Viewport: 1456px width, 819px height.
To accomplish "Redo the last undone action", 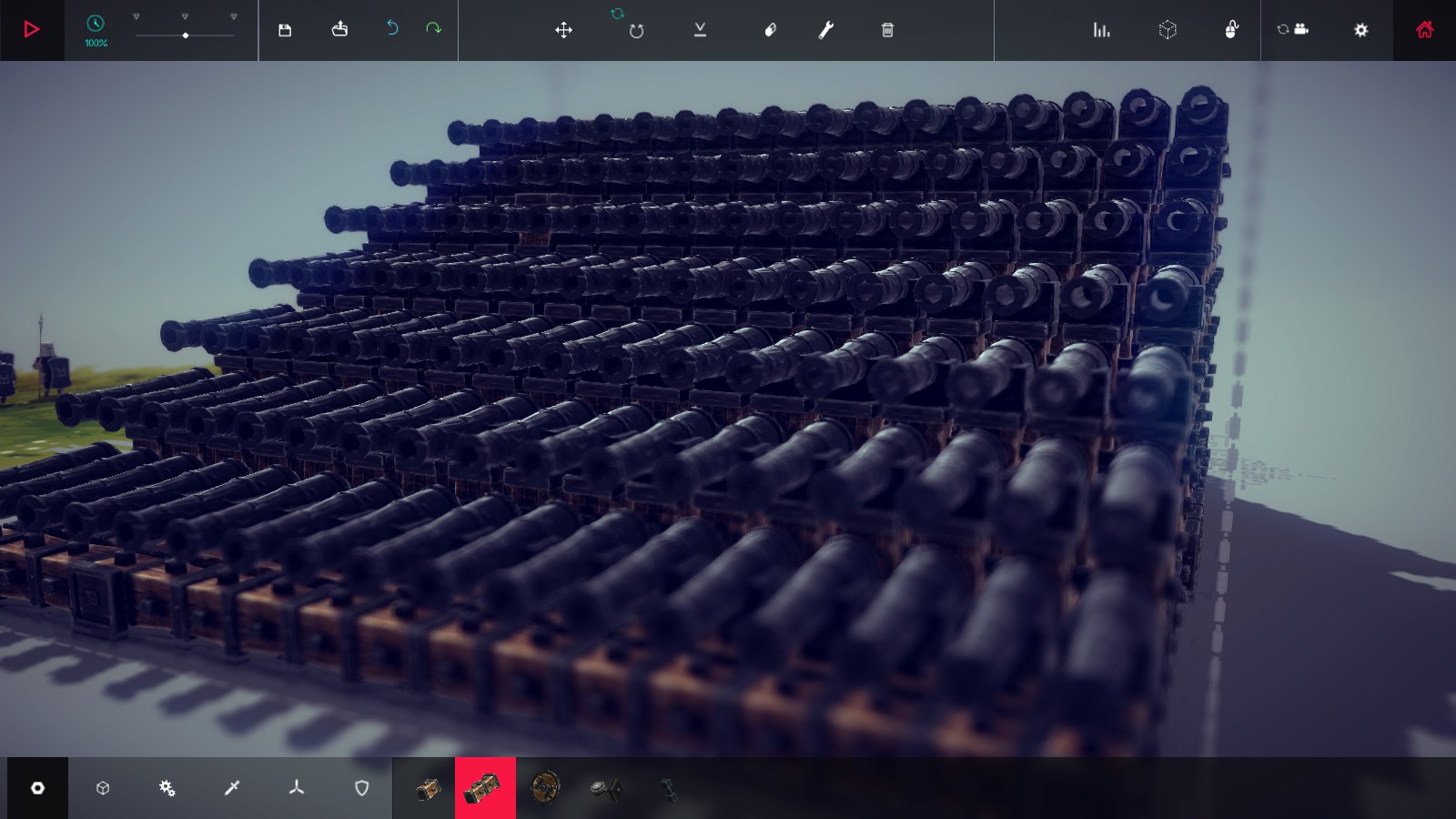I will coord(434,28).
